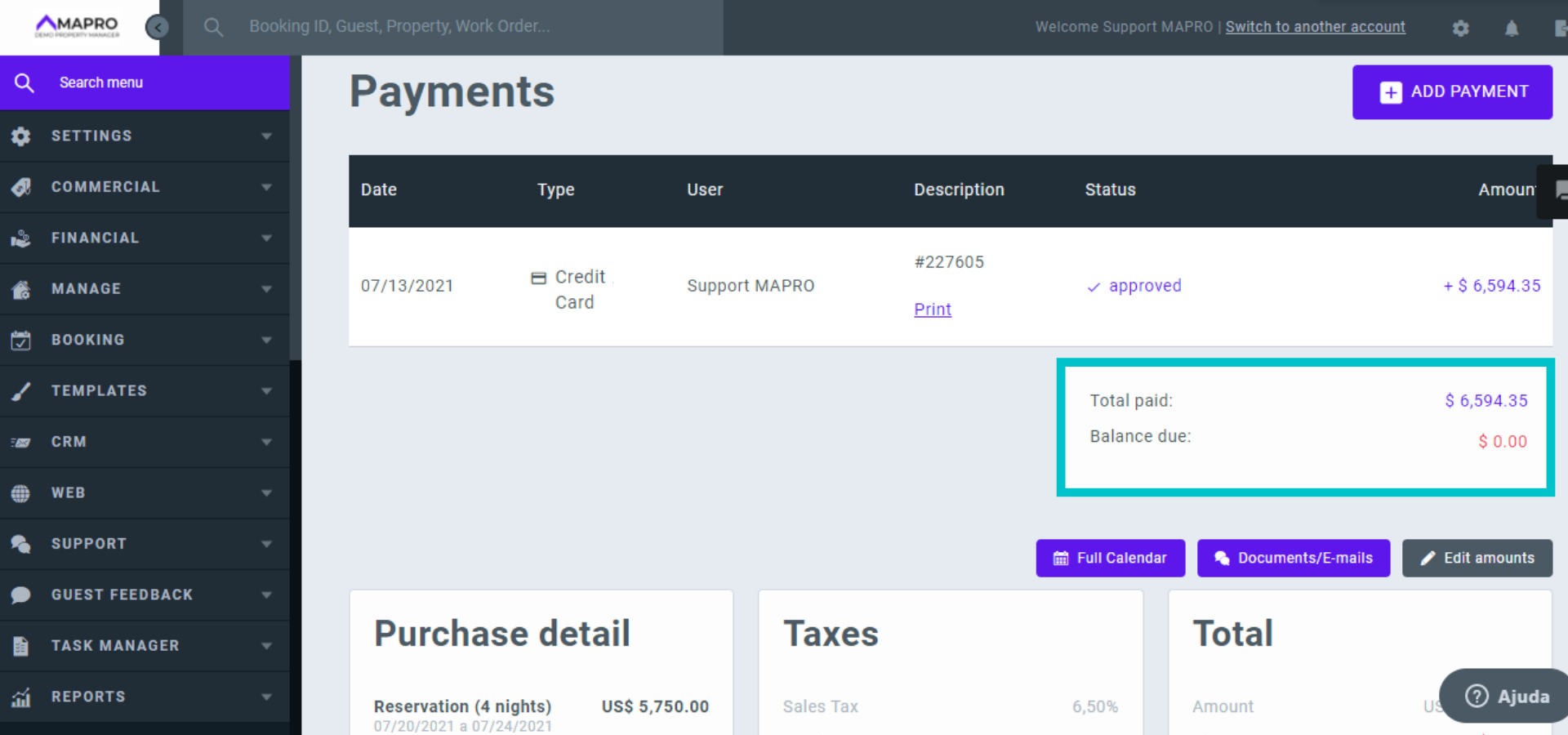This screenshot has height=735, width=1568.
Task: Open the Manage menu item
Action: (86, 289)
